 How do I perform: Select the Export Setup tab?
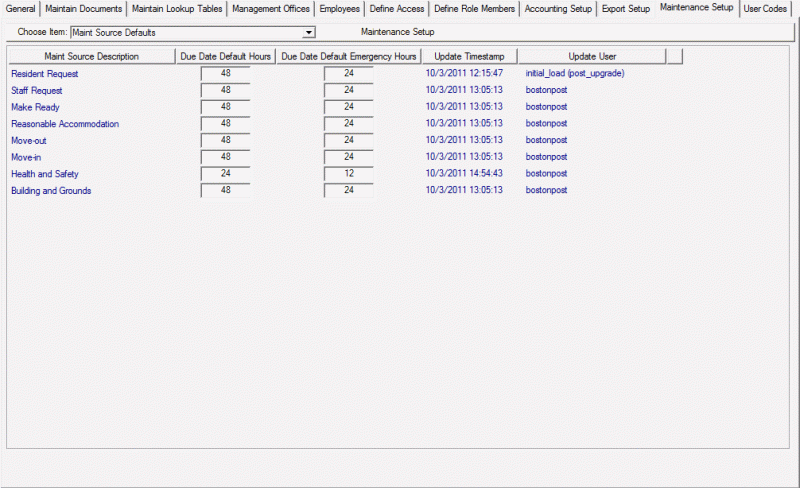click(626, 9)
